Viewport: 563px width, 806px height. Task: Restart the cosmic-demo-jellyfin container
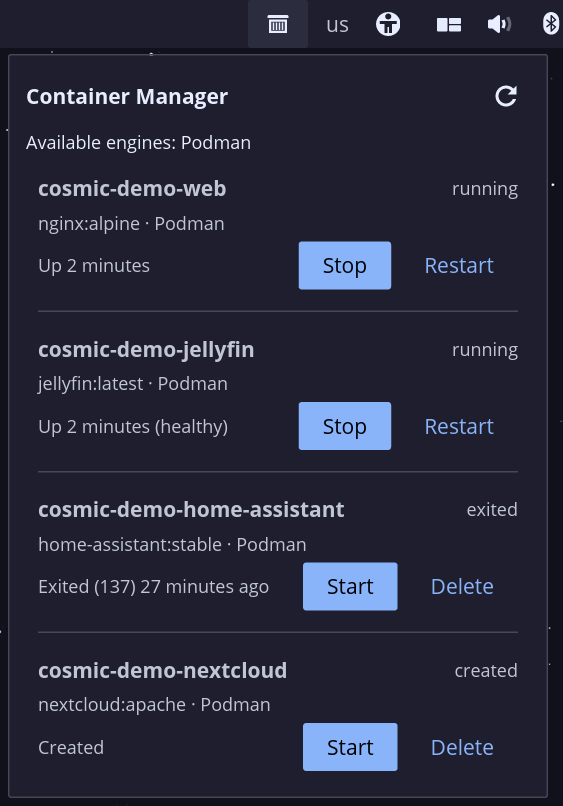459,426
